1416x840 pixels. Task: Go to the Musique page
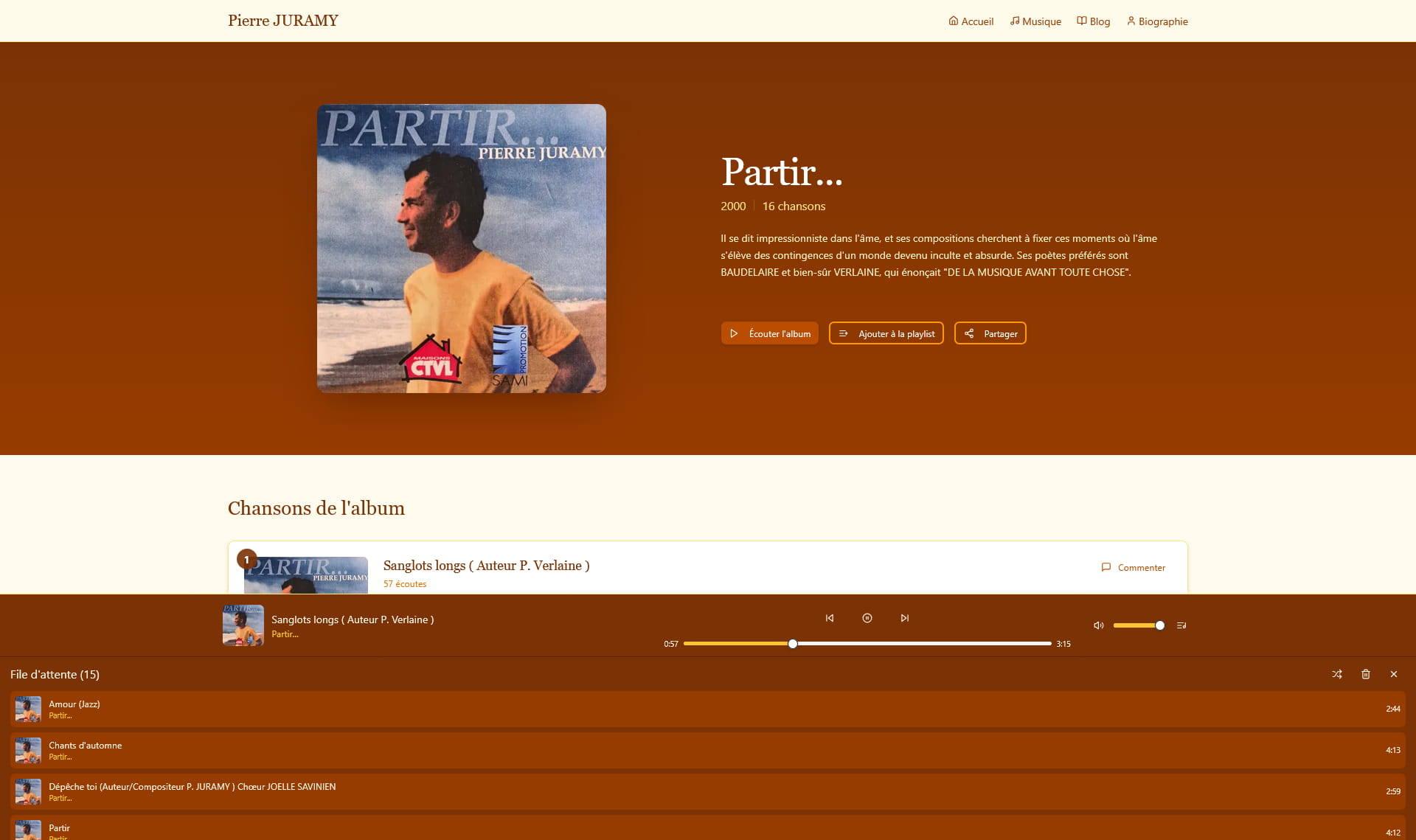pos(1035,21)
